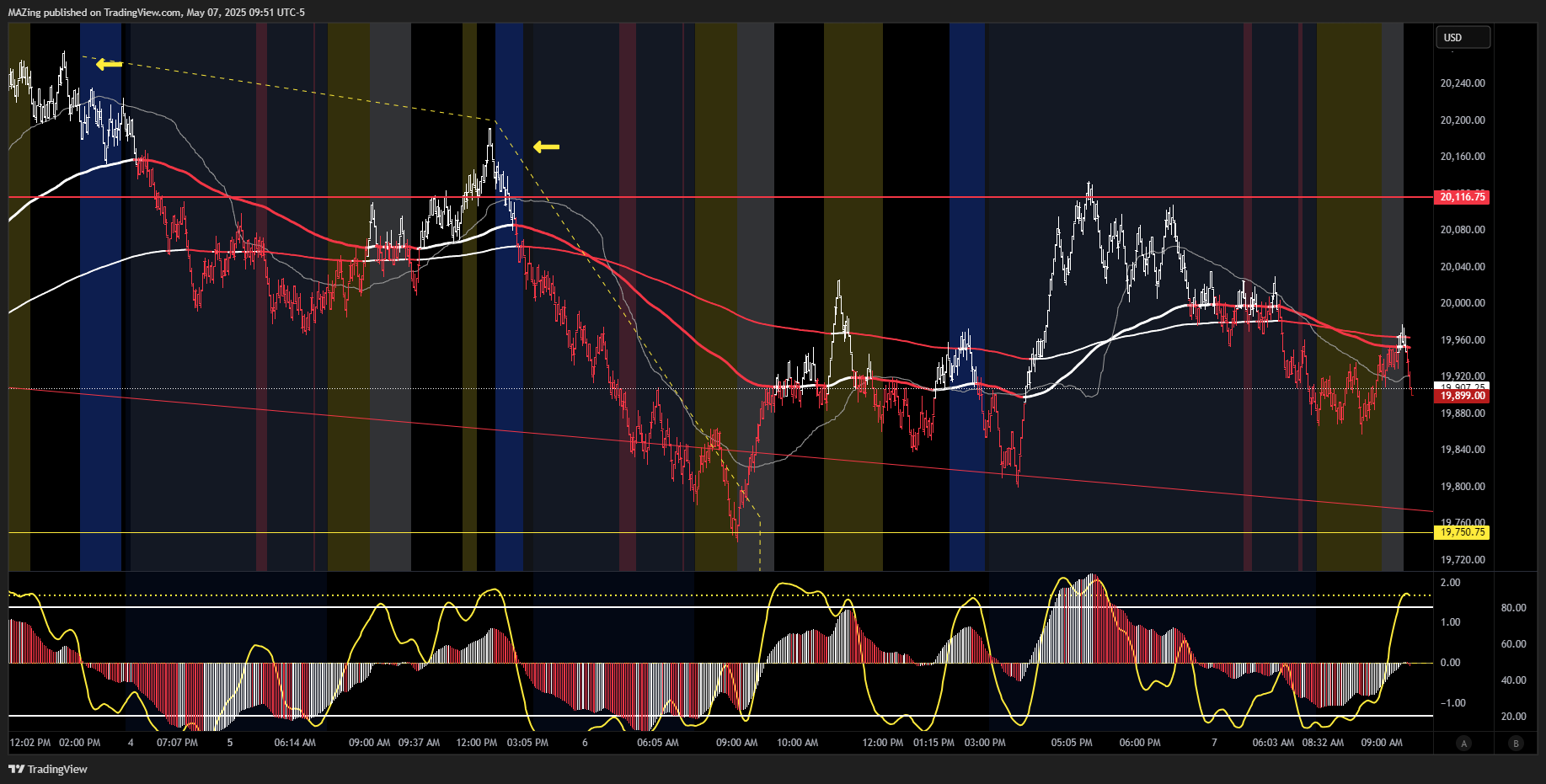This screenshot has width=1546, height=784.
Task: Click the -1.00 indicator scale value
Action: 1452,703
